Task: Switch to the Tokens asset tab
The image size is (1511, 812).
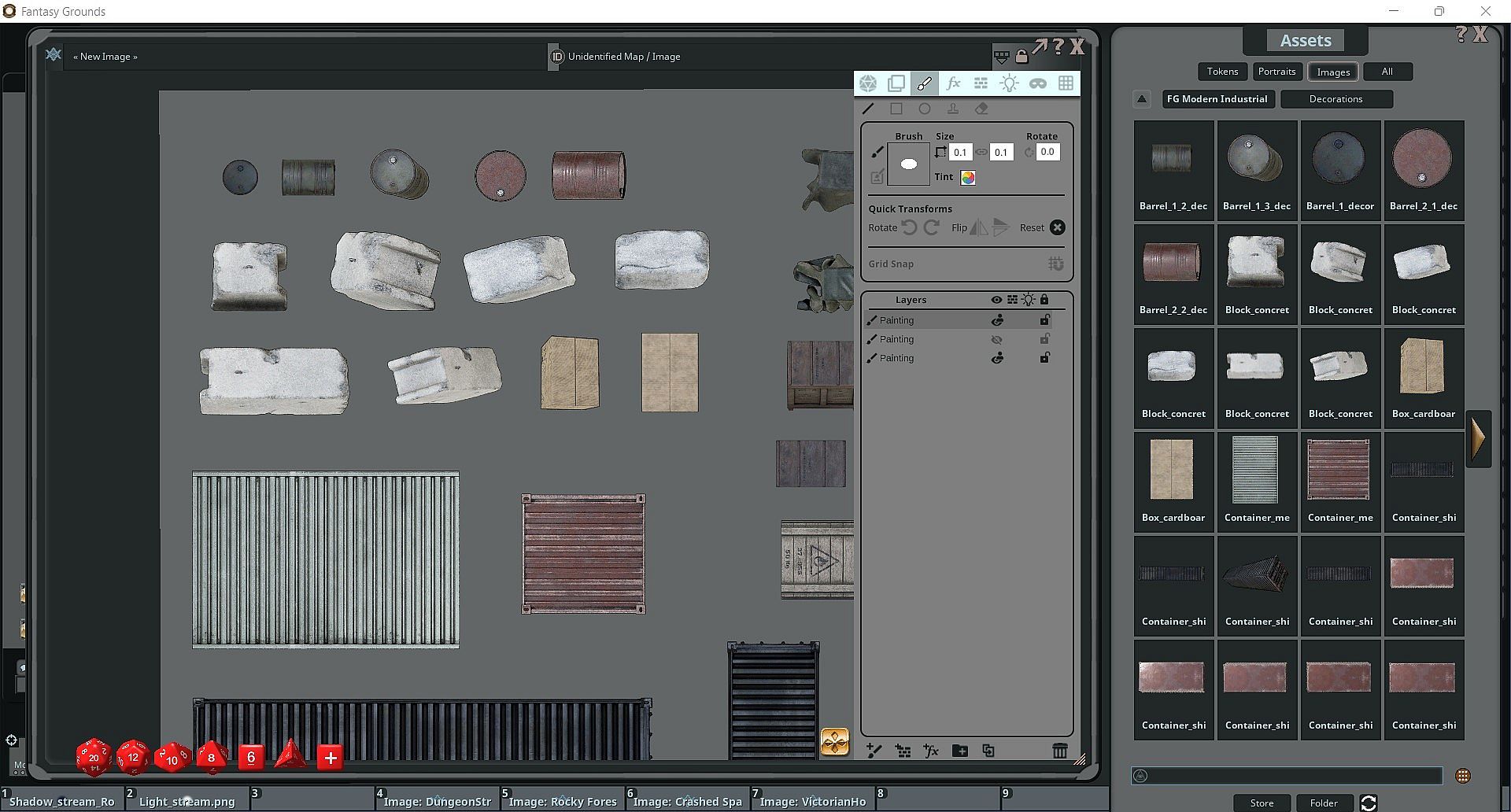Action: [1222, 72]
